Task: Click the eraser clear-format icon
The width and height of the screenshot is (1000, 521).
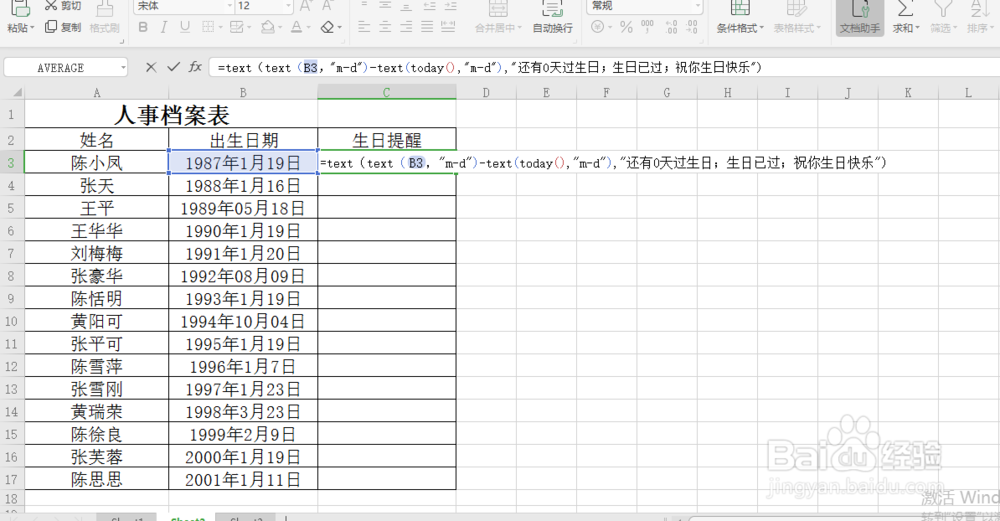Action: pyautogui.click(x=327, y=27)
